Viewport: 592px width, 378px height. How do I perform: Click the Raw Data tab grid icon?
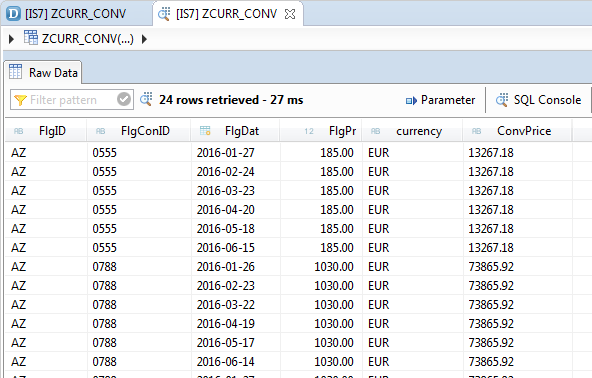15,71
